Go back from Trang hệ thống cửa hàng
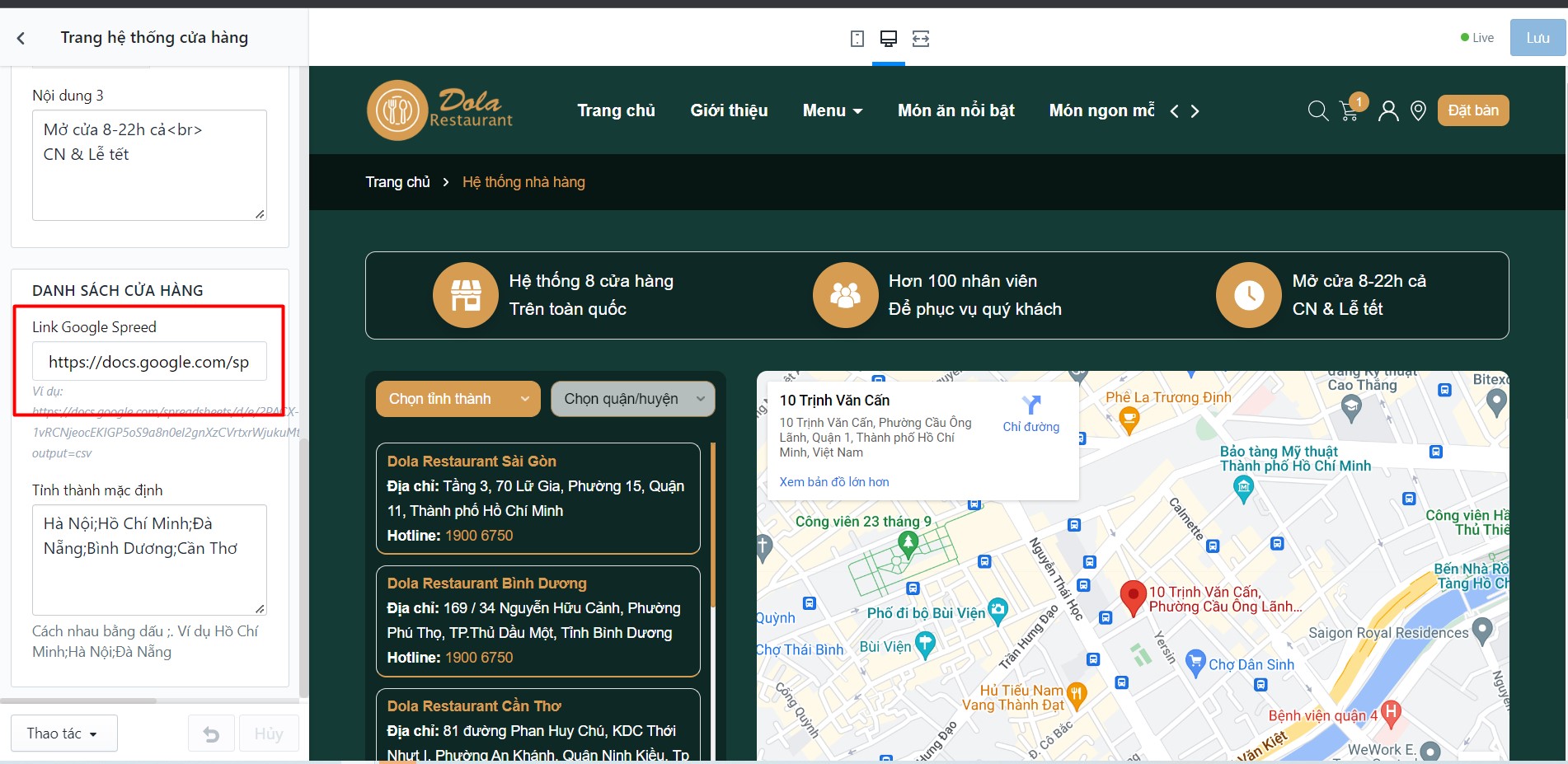Screen dimensions: 1568x764 click(21, 38)
